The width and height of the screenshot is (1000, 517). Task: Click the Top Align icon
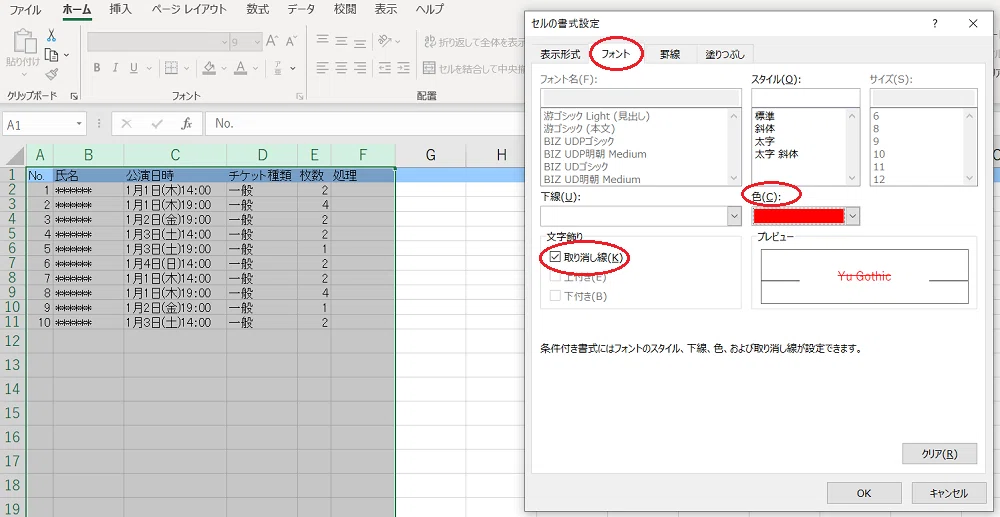[323, 41]
